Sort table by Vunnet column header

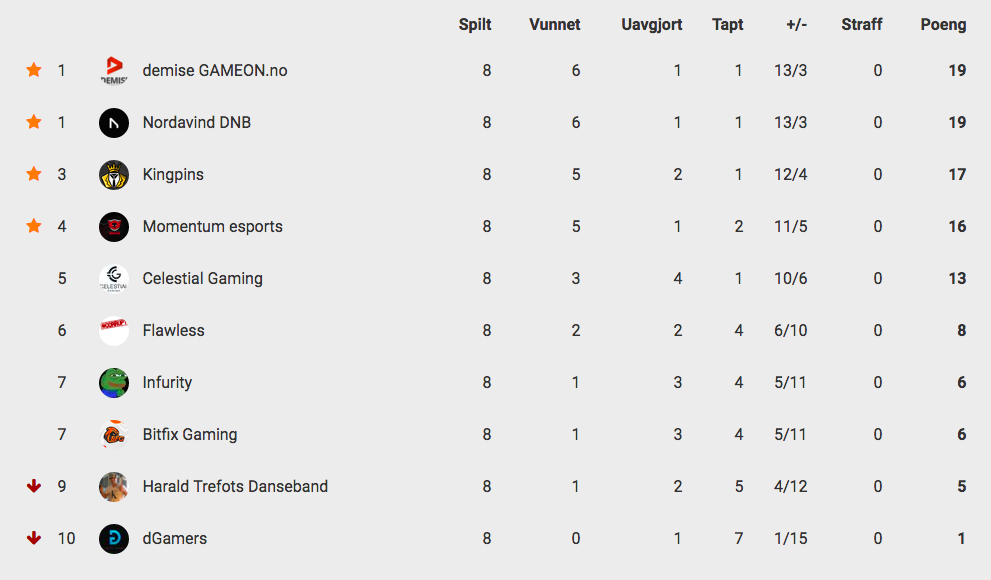[x=554, y=25]
